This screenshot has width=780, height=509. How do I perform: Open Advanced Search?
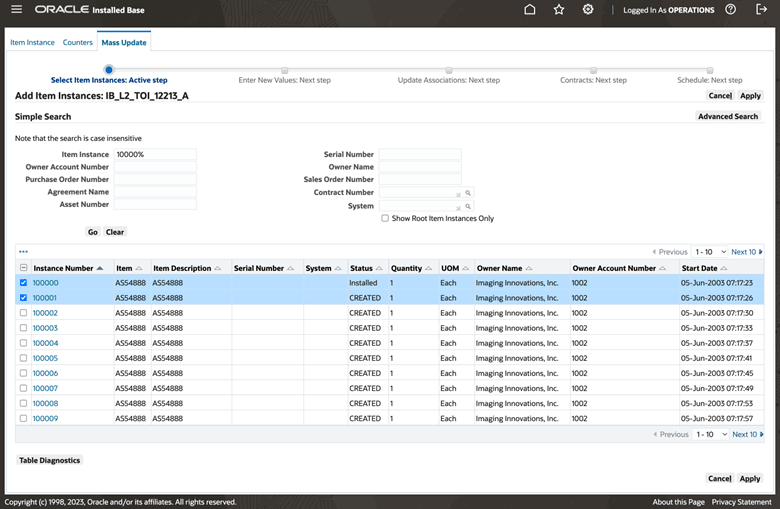tap(728, 116)
